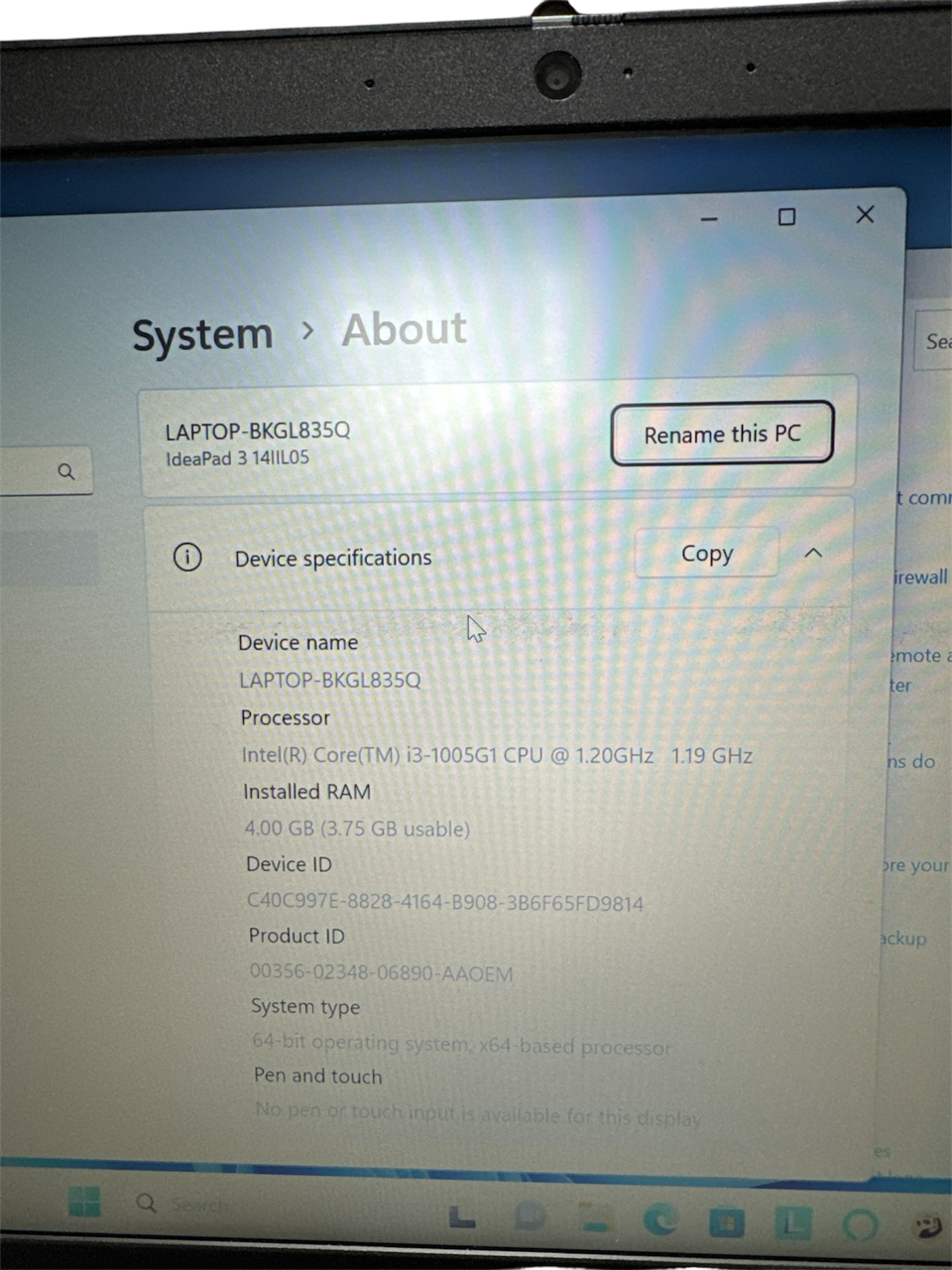Image resolution: width=952 pixels, height=1270 pixels.
Task: Select the Product ID 00356-02348-06890-AAOEM
Action: tap(381, 972)
